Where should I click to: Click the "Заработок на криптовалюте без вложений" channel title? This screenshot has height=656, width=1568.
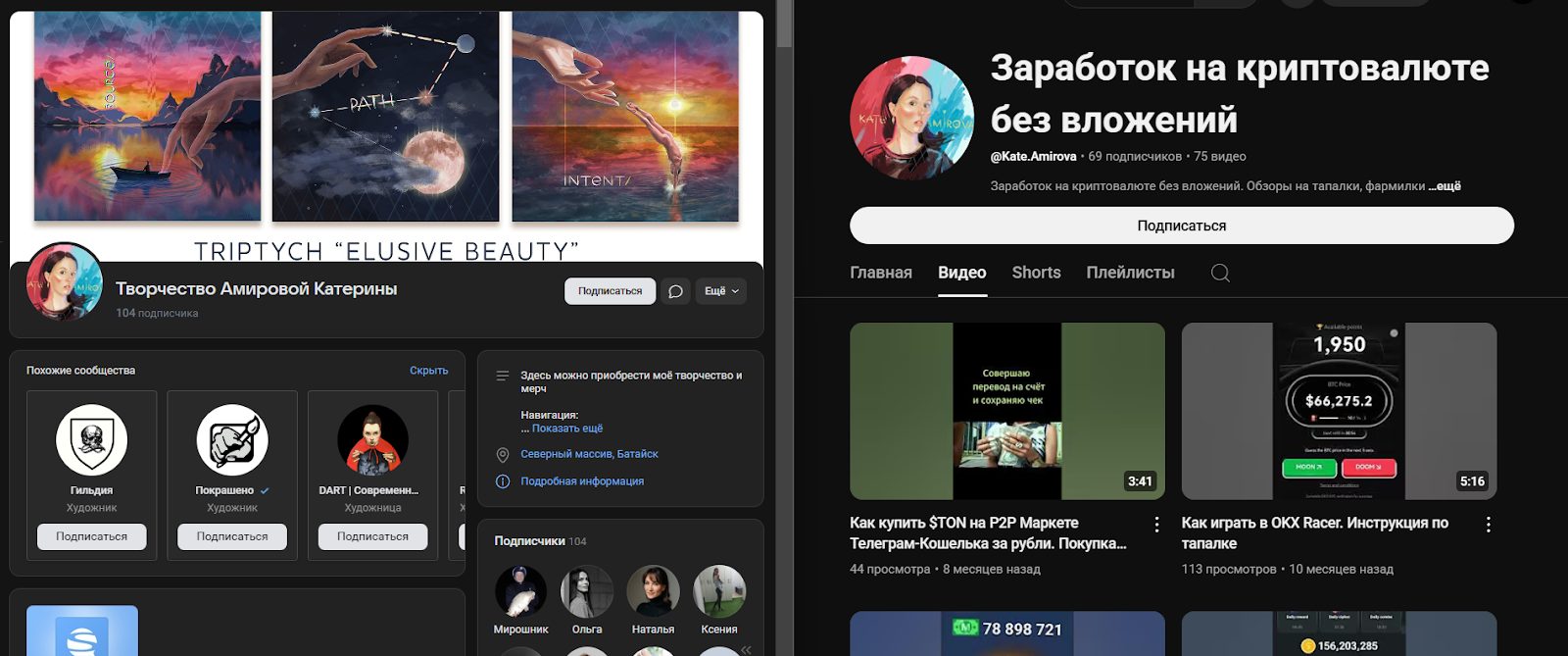coord(1240,93)
